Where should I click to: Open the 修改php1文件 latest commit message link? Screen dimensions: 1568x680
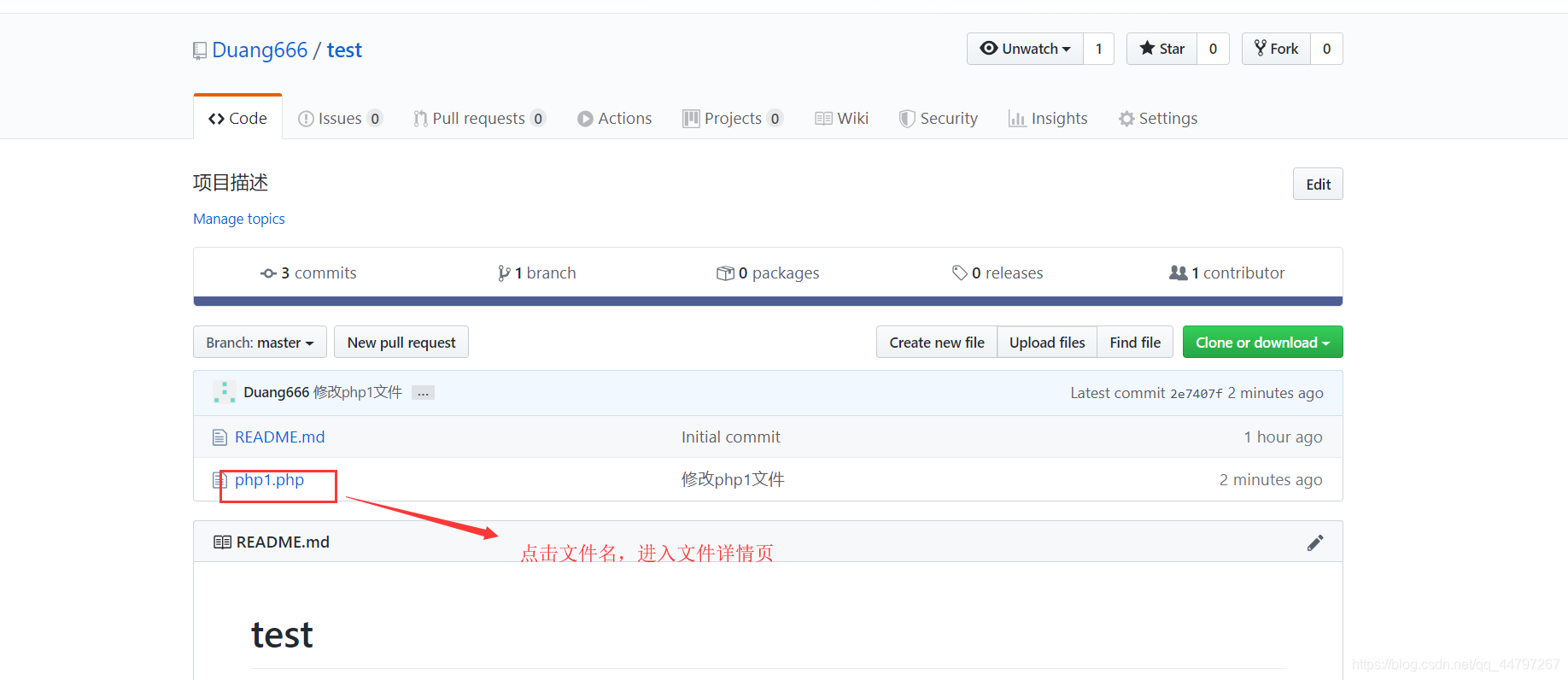pyautogui.click(x=358, y=392)
